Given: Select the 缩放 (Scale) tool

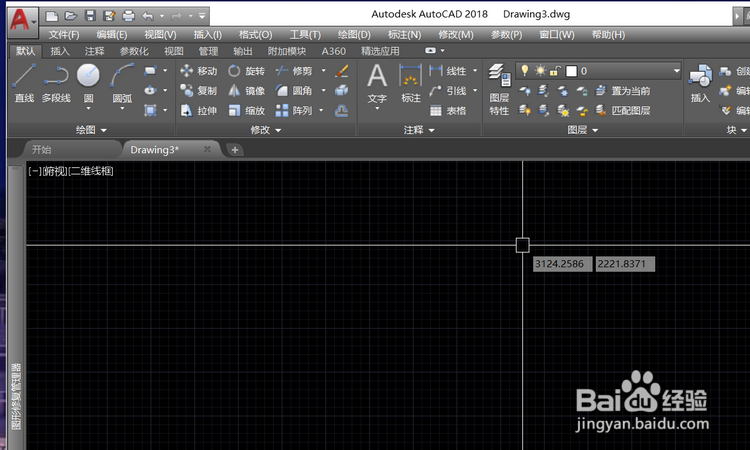Looking at the screenshot, I should (246, 110).
